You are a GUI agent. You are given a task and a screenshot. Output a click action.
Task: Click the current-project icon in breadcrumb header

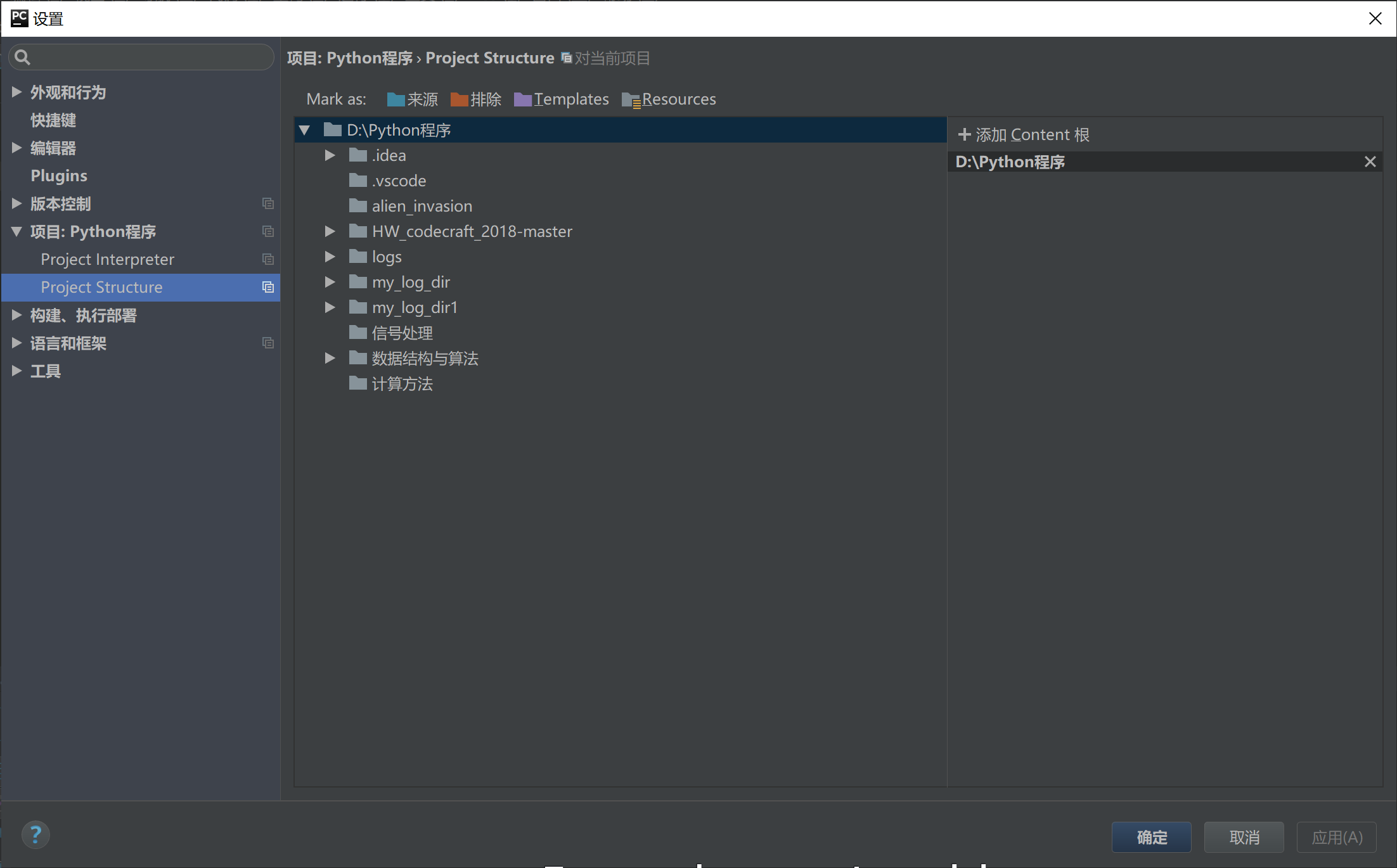(567, 58)
